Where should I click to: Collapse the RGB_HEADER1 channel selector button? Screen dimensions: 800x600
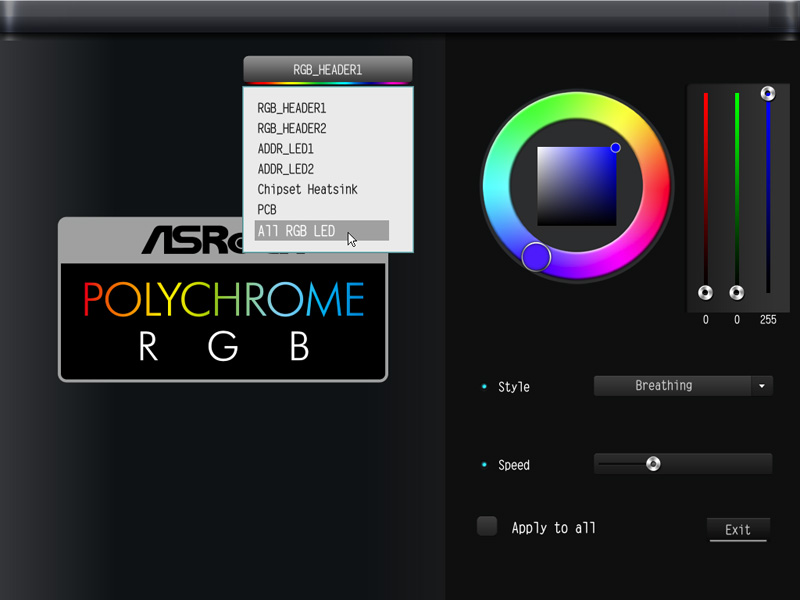point(328,69)
